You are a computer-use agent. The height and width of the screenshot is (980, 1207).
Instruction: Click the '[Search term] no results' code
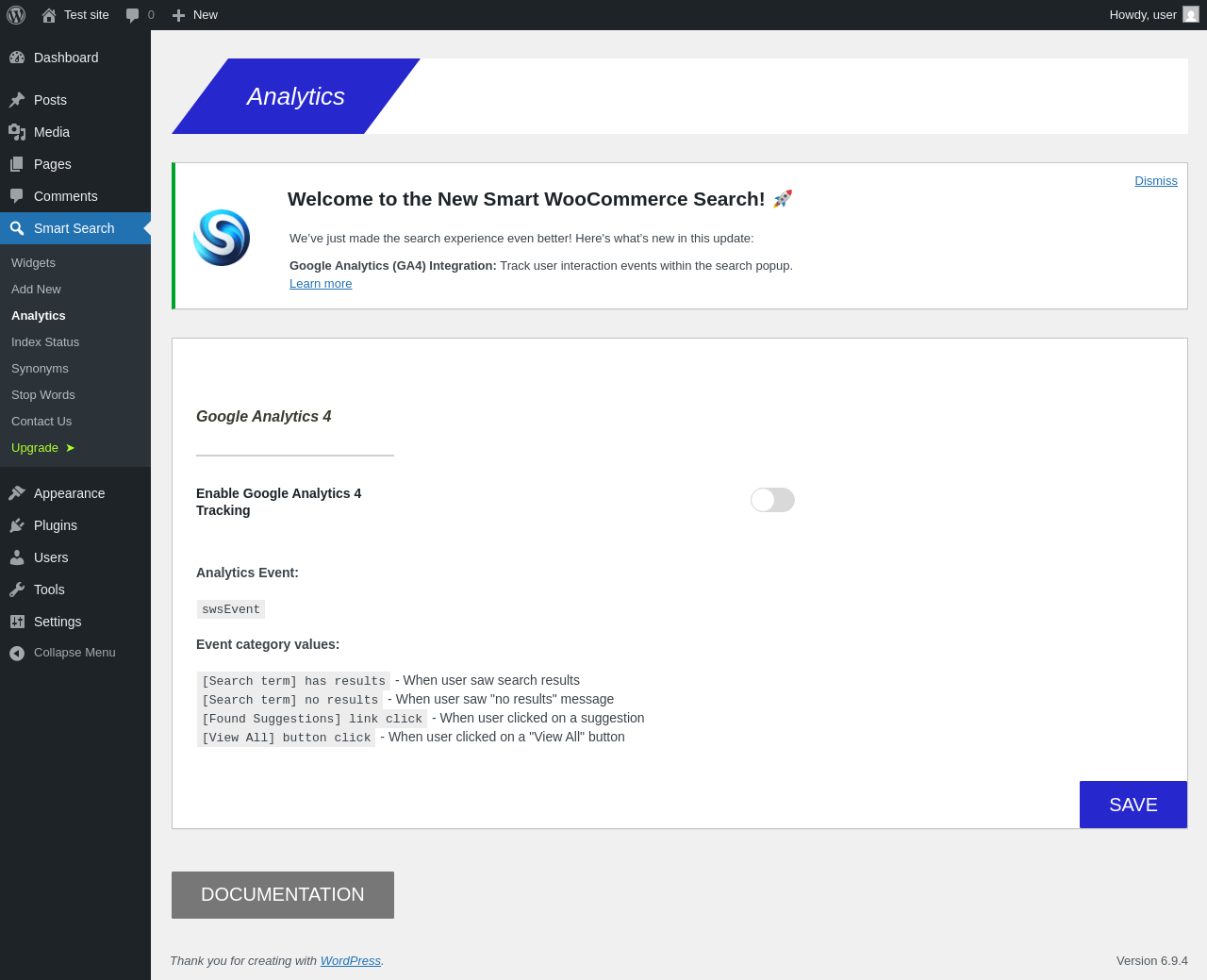(x=290, y=700)
